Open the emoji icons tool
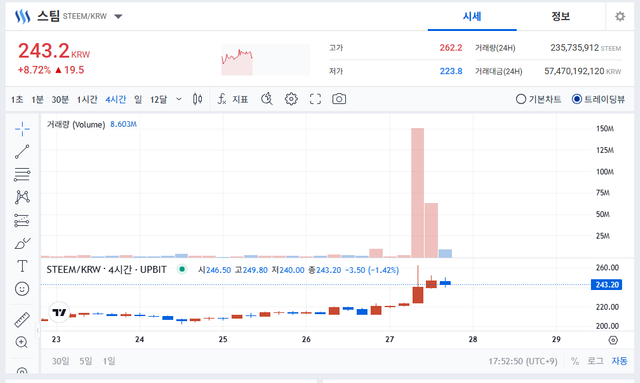This screenshot has height=383, width=640. coord(22,289)
